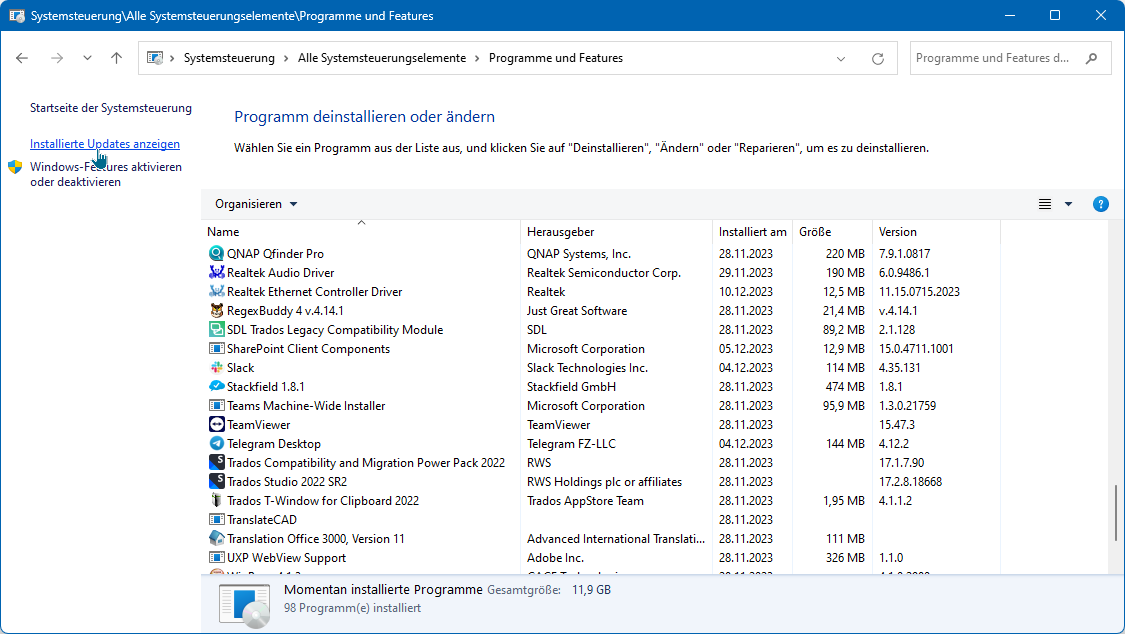Click the TranslateCAD icon
Image resolution: width=1125 pixels, height=634 pixels.
(x=216, y=519)
